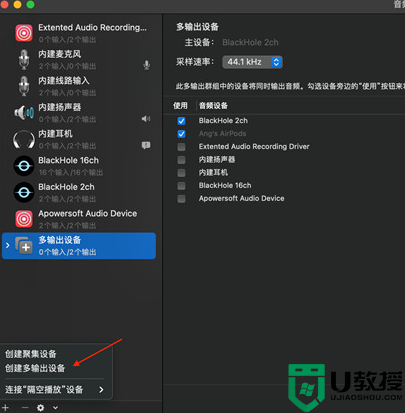This screenshot has height=413, width=405.
Task: Click the 音频设备 column header
Action: [213, 106]
